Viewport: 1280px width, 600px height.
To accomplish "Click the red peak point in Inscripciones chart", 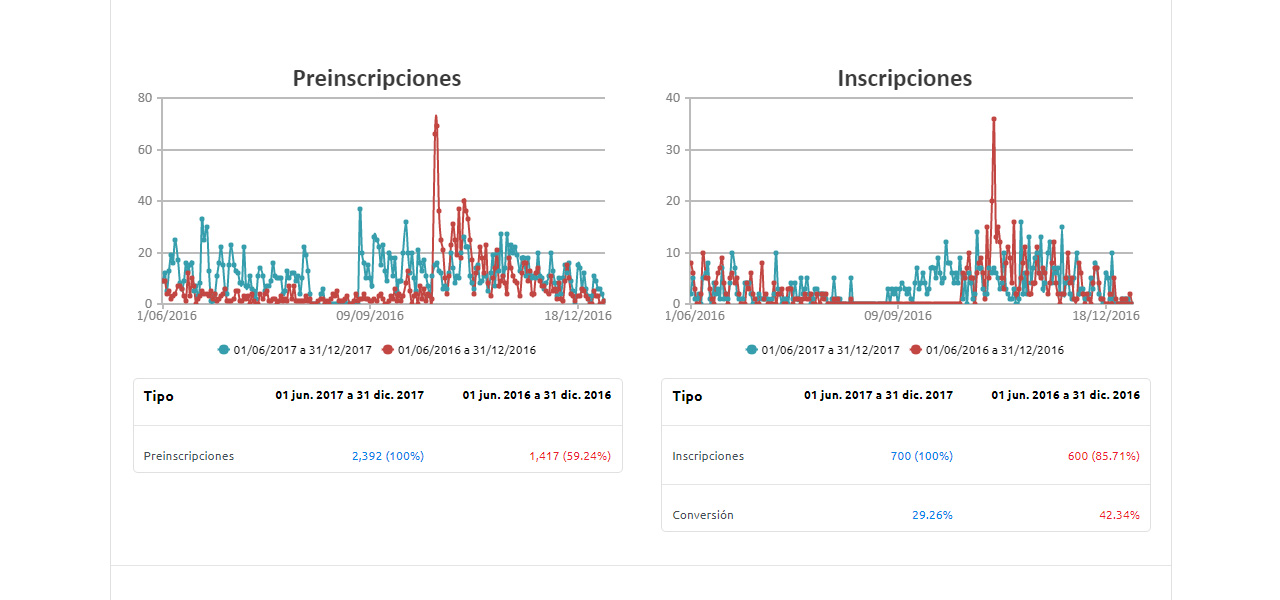I will point(994,119).
